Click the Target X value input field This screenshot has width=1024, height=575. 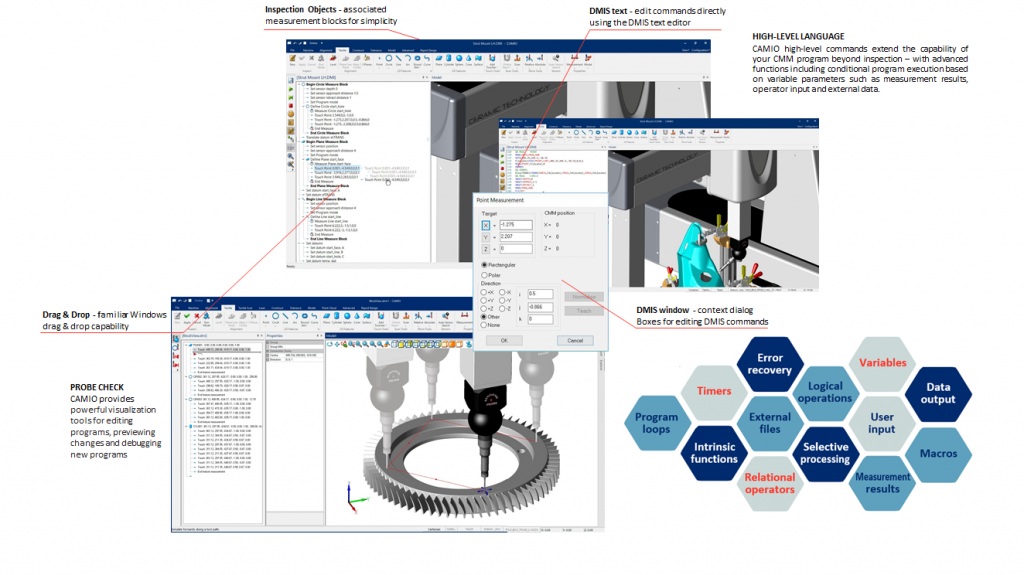pyautogui.click(x=517, y=225)
